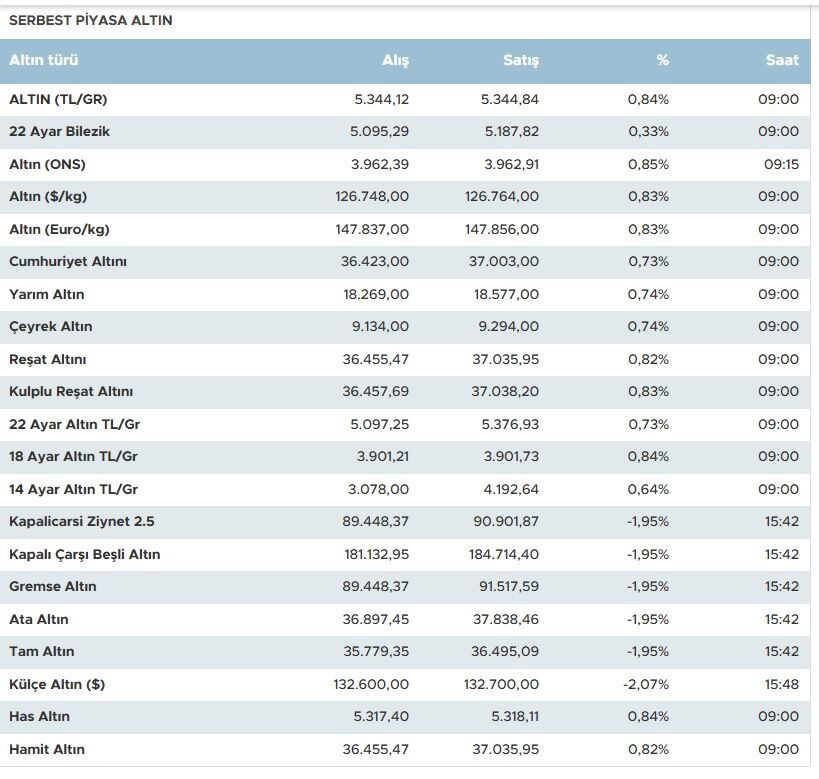The height and width of the screenshot is (779, 819).
Task: Sort by the Satış column header
Action: (x=521, y=61)
